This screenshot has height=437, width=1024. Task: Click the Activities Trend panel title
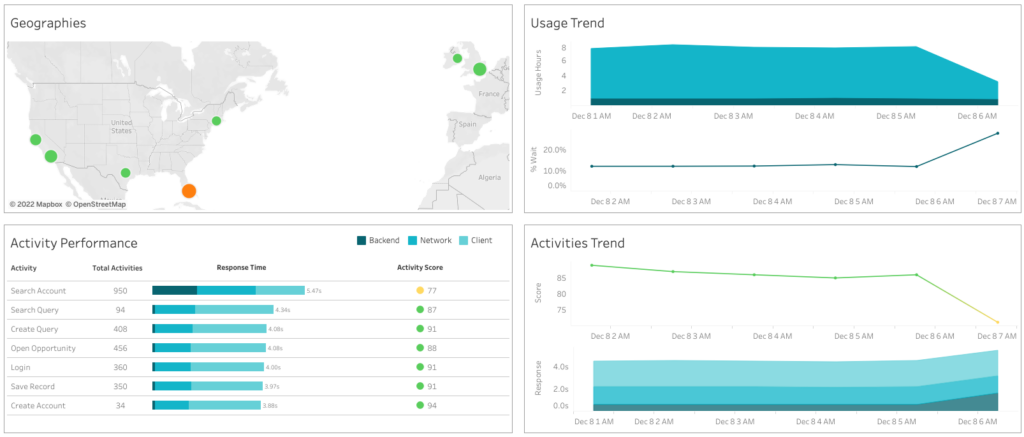point(577,243)
